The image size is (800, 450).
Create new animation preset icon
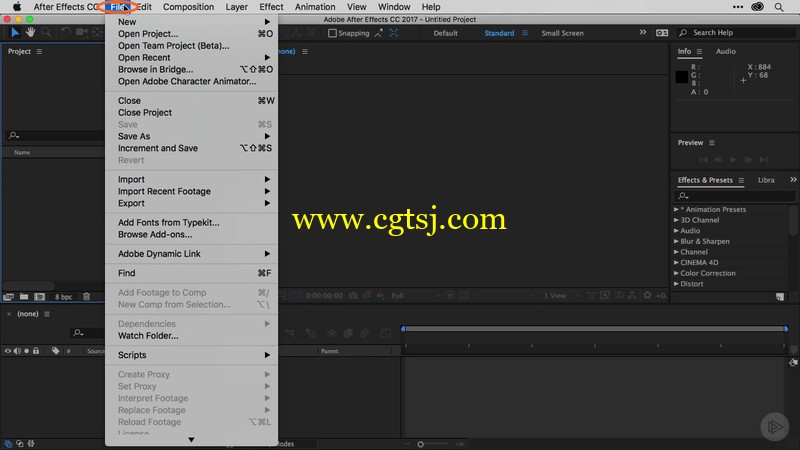(780, 296)
